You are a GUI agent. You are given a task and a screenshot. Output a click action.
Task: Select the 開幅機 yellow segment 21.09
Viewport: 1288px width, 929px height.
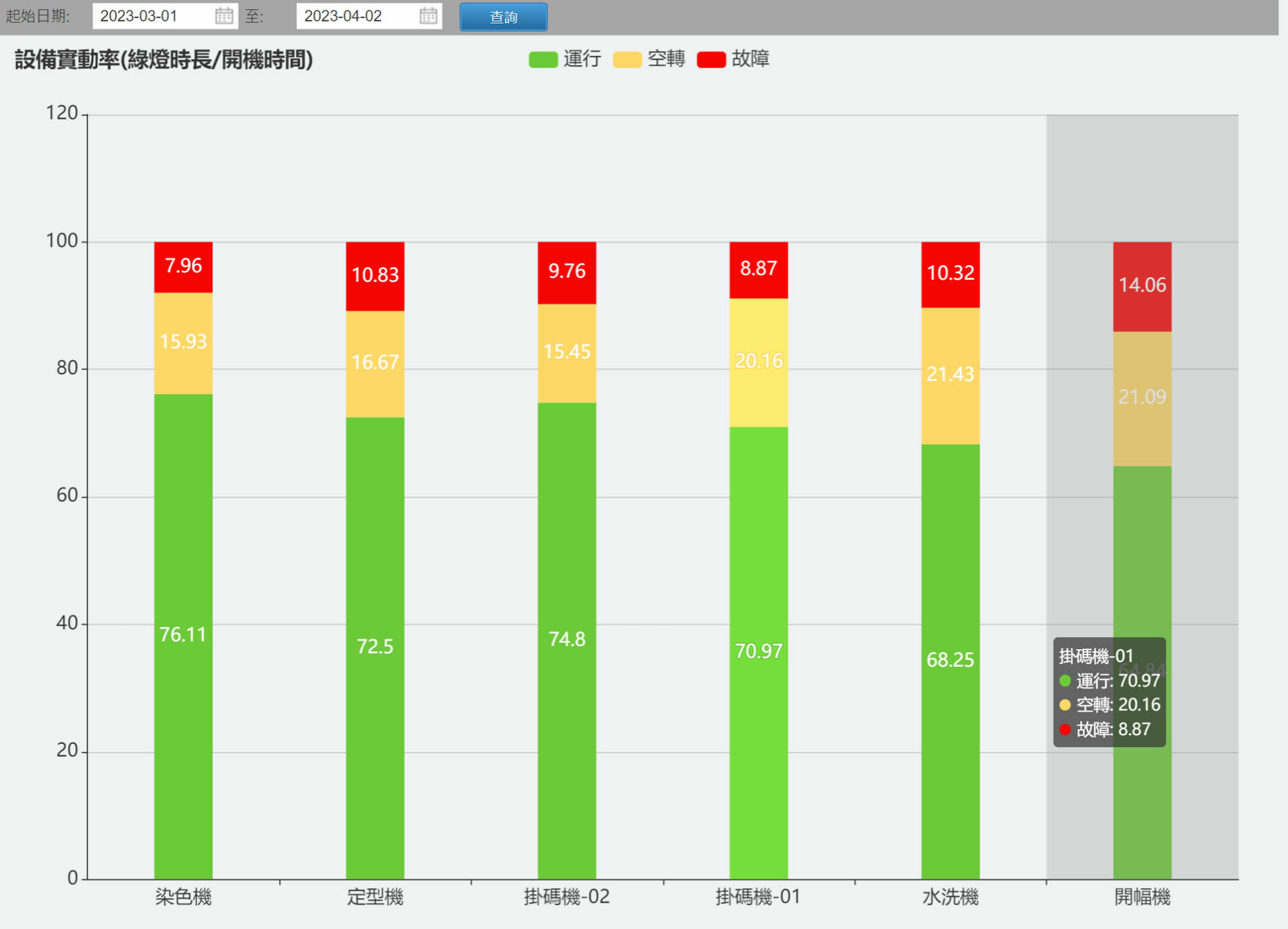point(1142,398)
